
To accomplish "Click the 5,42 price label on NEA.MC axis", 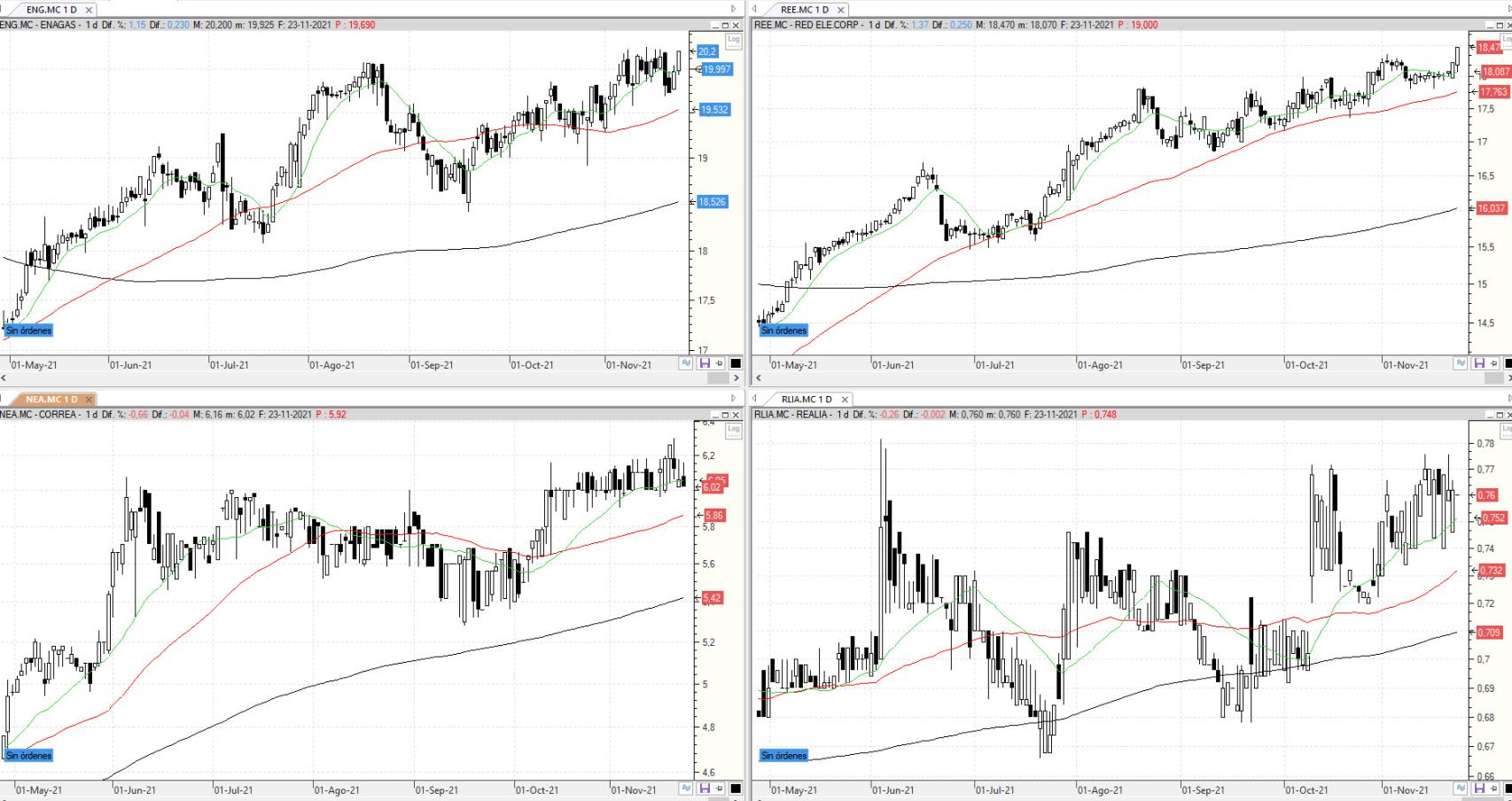I will (713, 599).
